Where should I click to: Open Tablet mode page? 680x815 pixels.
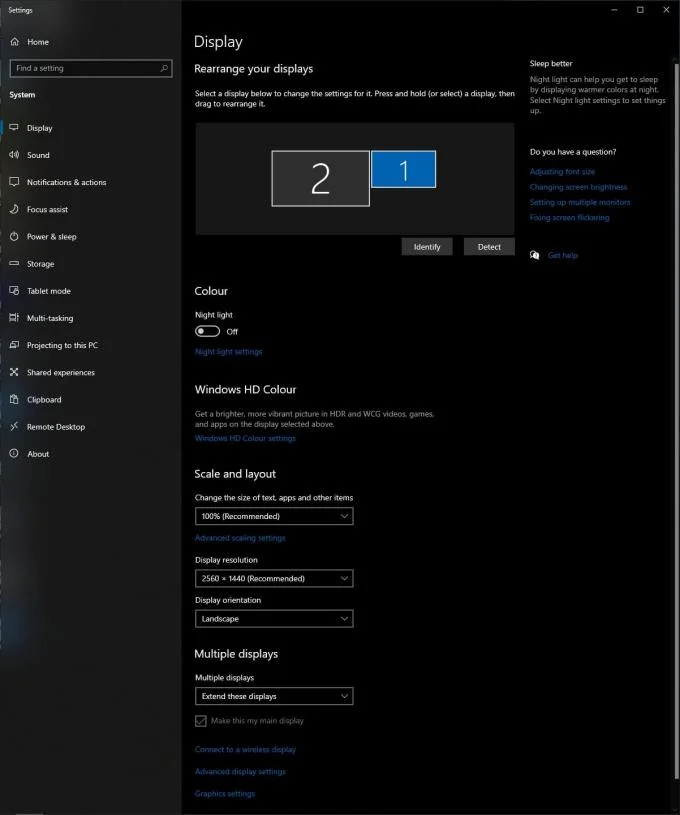tap(49, 291)
